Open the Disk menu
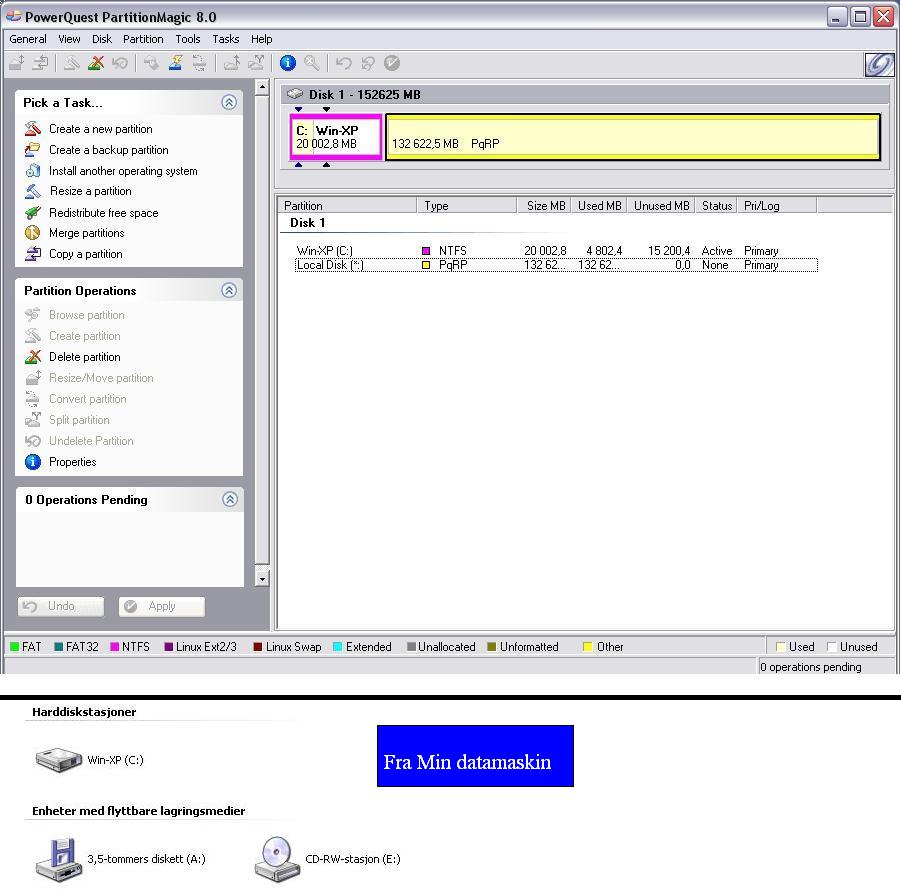Screen dimensions: 901x894 [102, 39]
